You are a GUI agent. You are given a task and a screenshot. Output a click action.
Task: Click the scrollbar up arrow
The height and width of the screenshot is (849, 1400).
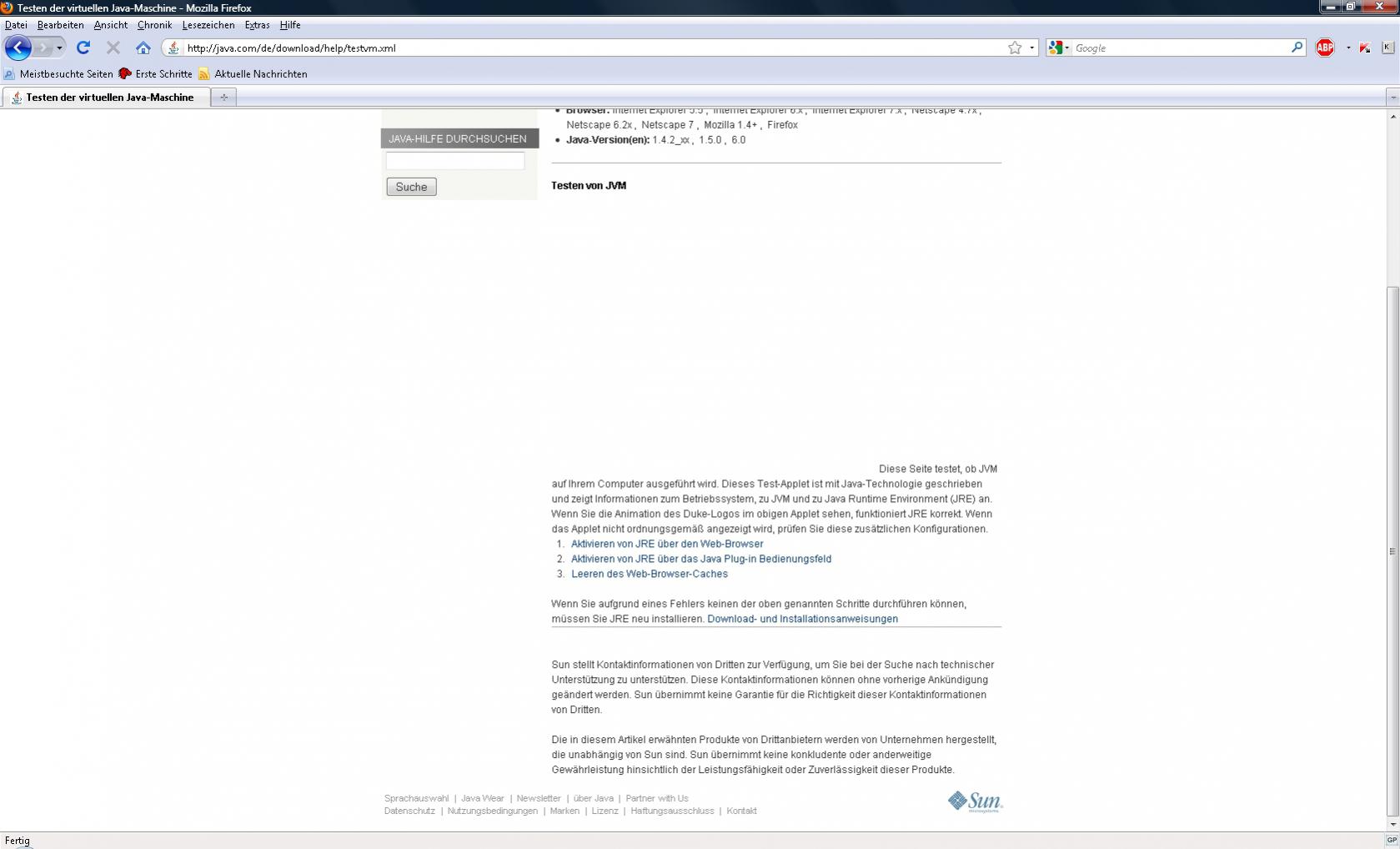pos(1392,116)
